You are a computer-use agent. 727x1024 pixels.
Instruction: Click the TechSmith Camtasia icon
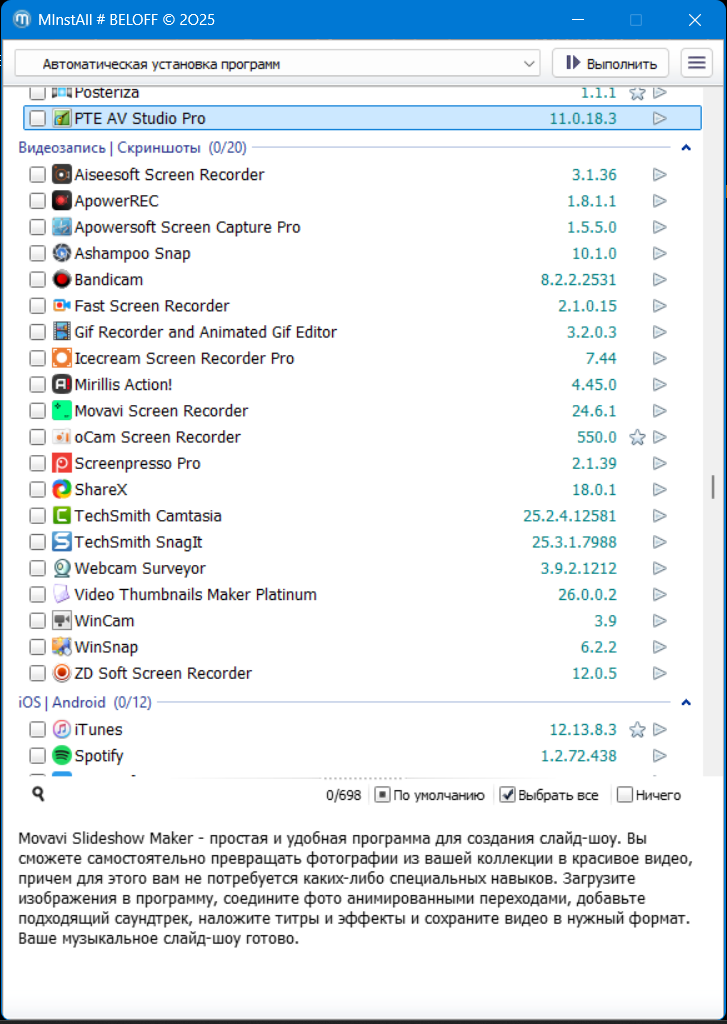coord(62,516)
